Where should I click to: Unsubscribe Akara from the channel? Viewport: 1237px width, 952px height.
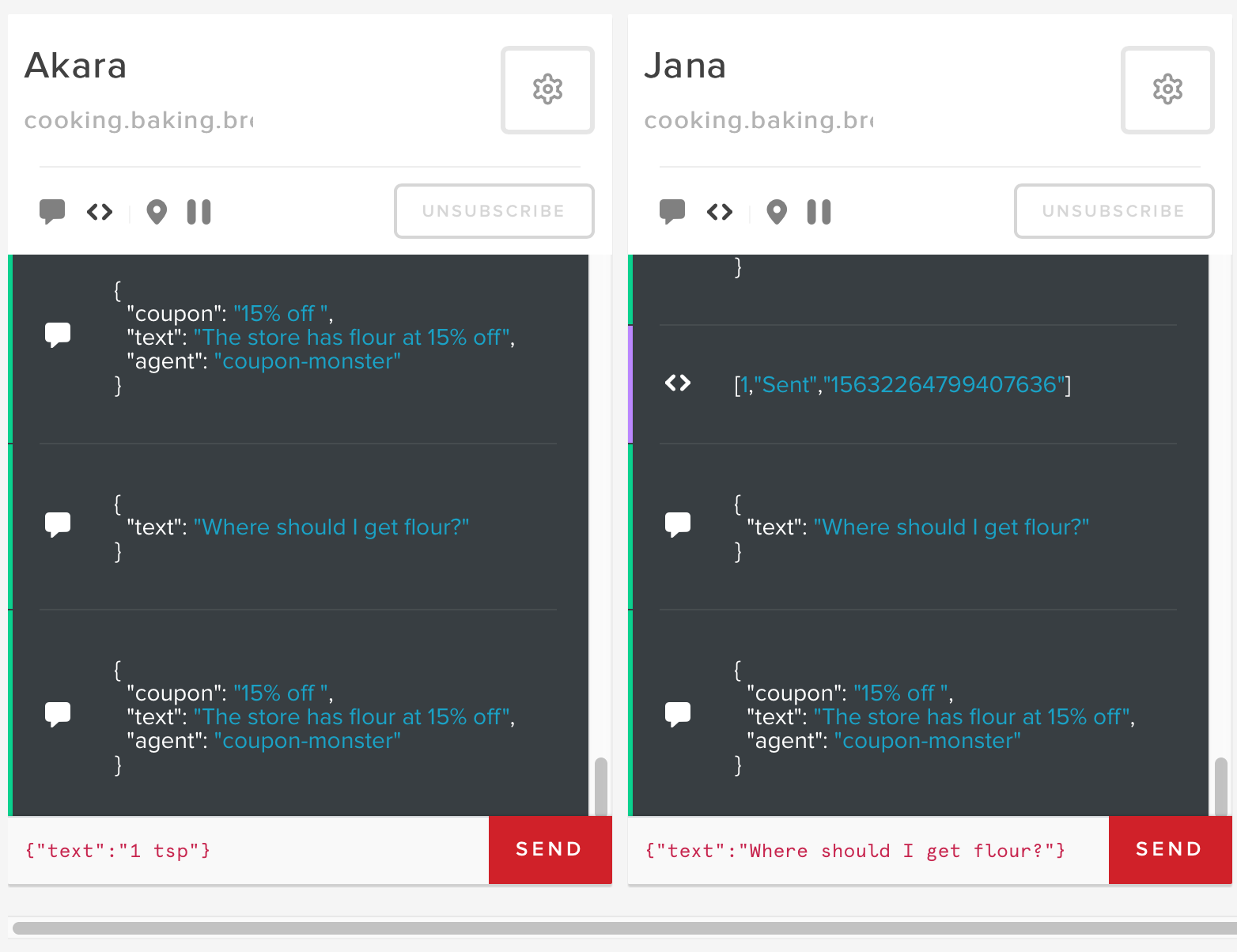tap(494, 211)
